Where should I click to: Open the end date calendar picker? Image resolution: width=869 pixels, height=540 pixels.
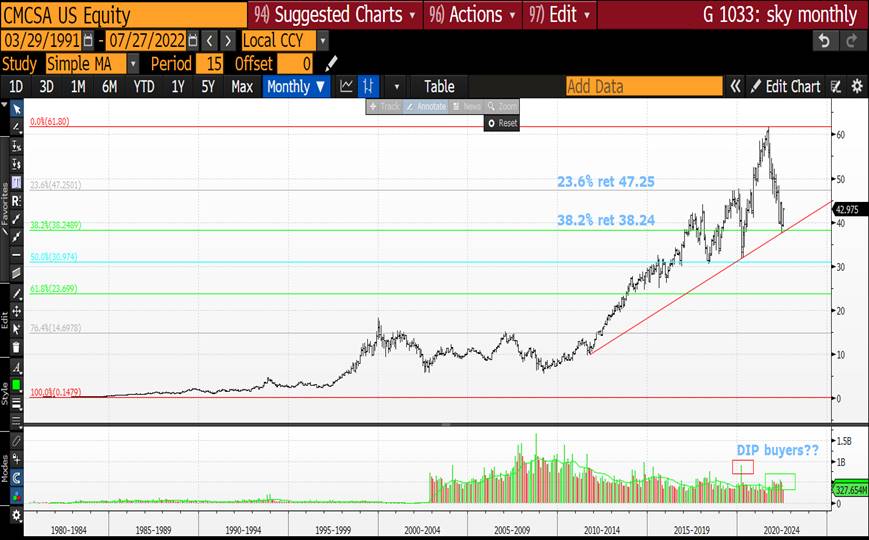coord(192,40)
